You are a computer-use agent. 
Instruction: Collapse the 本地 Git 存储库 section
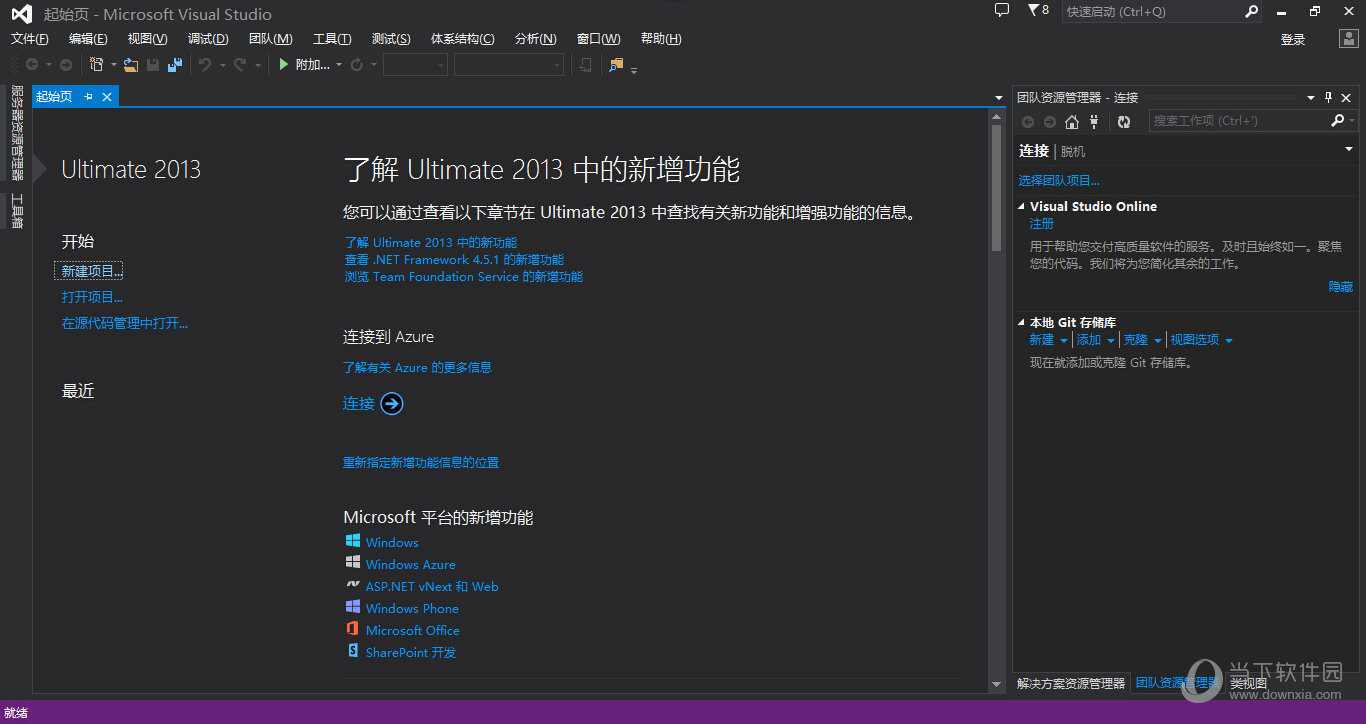(1021, 322)
